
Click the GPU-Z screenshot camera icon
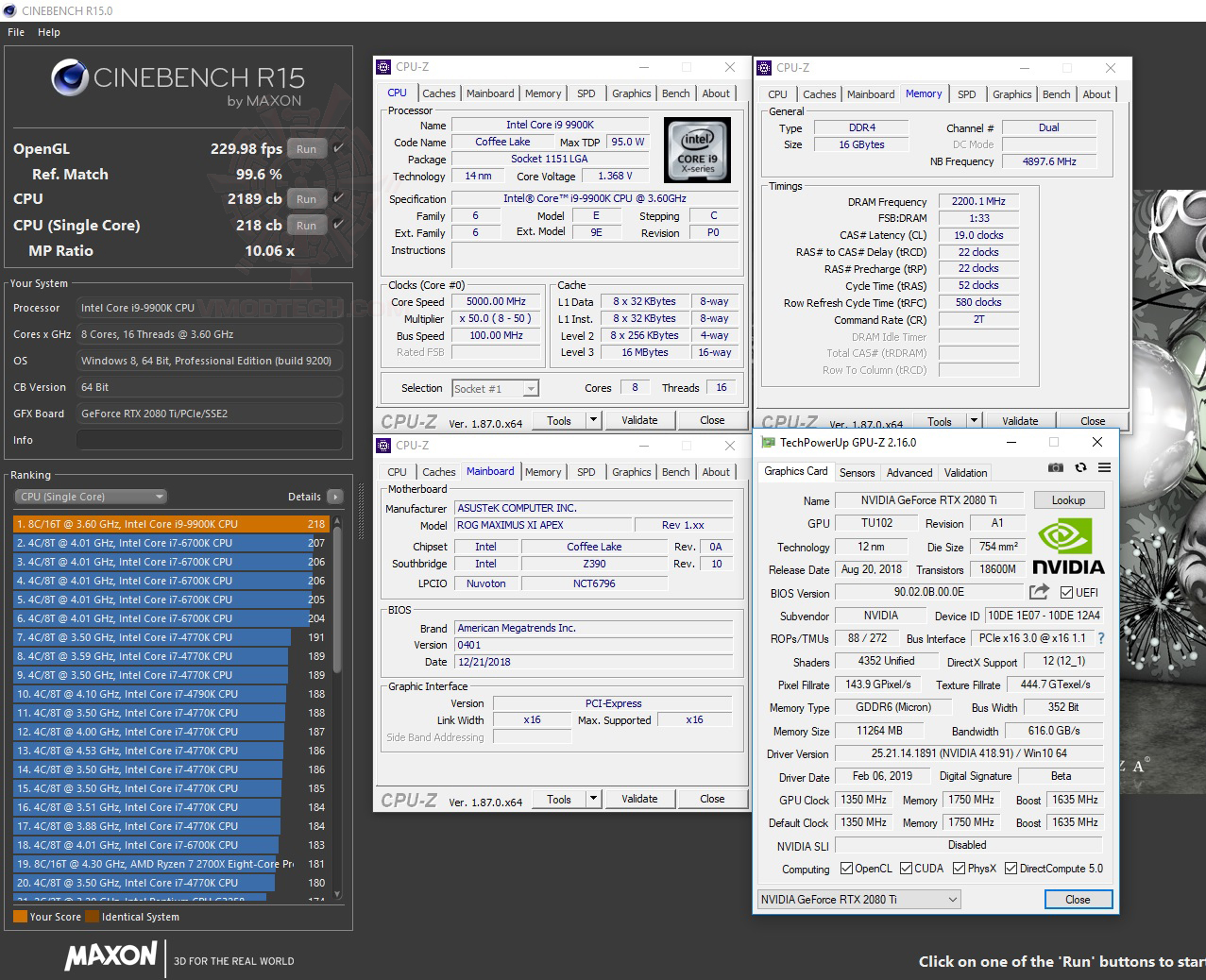(x=1056, y=467)
